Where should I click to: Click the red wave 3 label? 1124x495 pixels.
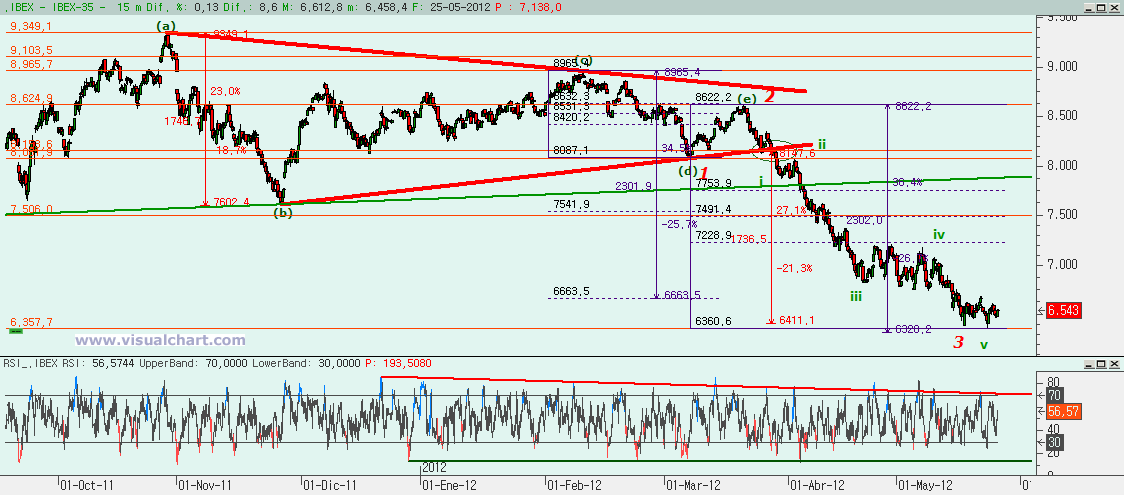click(958, 342)
